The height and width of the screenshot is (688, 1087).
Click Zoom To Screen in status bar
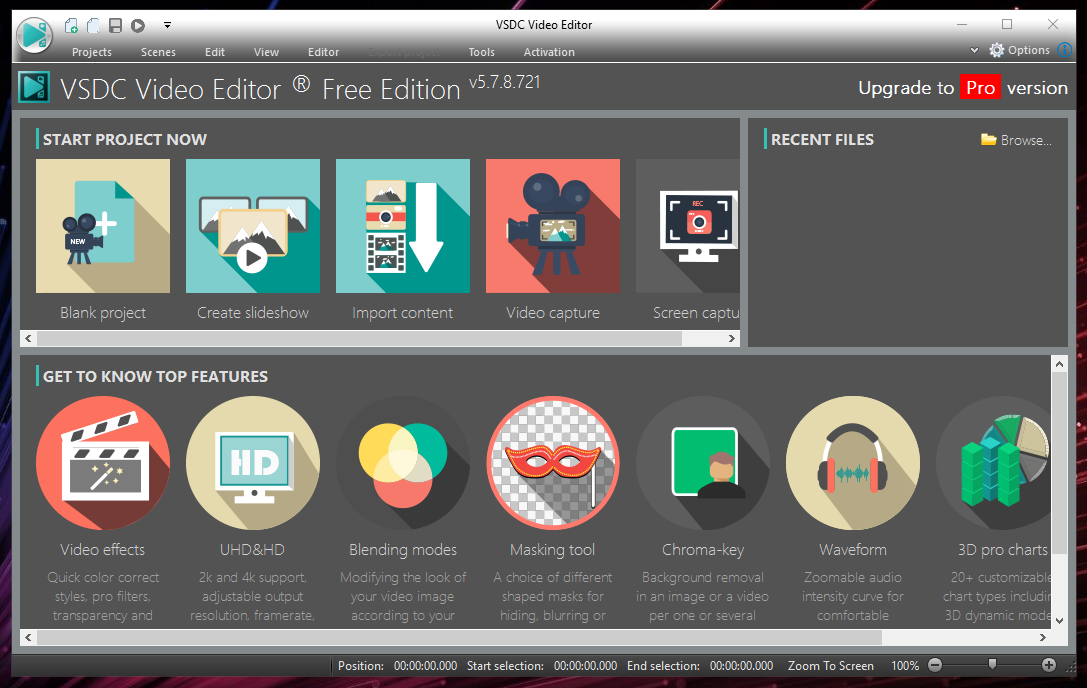831,666
